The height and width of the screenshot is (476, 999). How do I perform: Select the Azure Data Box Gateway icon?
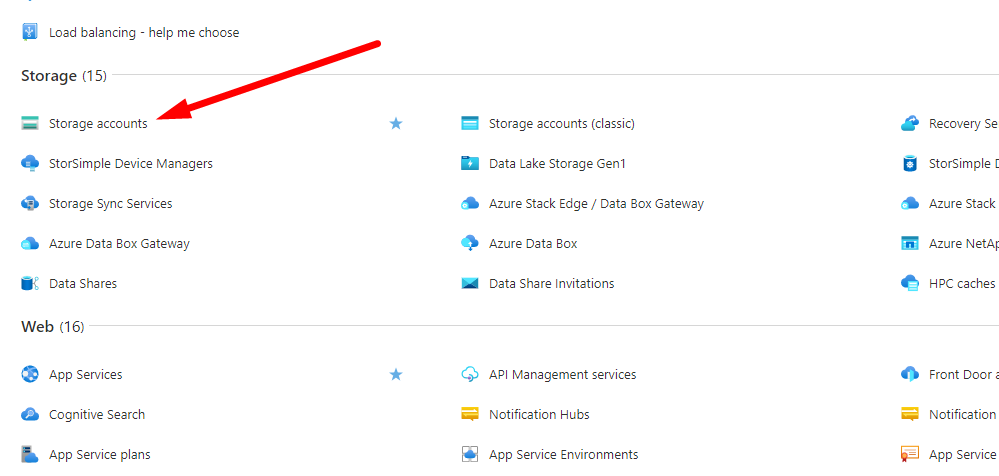(30, 244)
